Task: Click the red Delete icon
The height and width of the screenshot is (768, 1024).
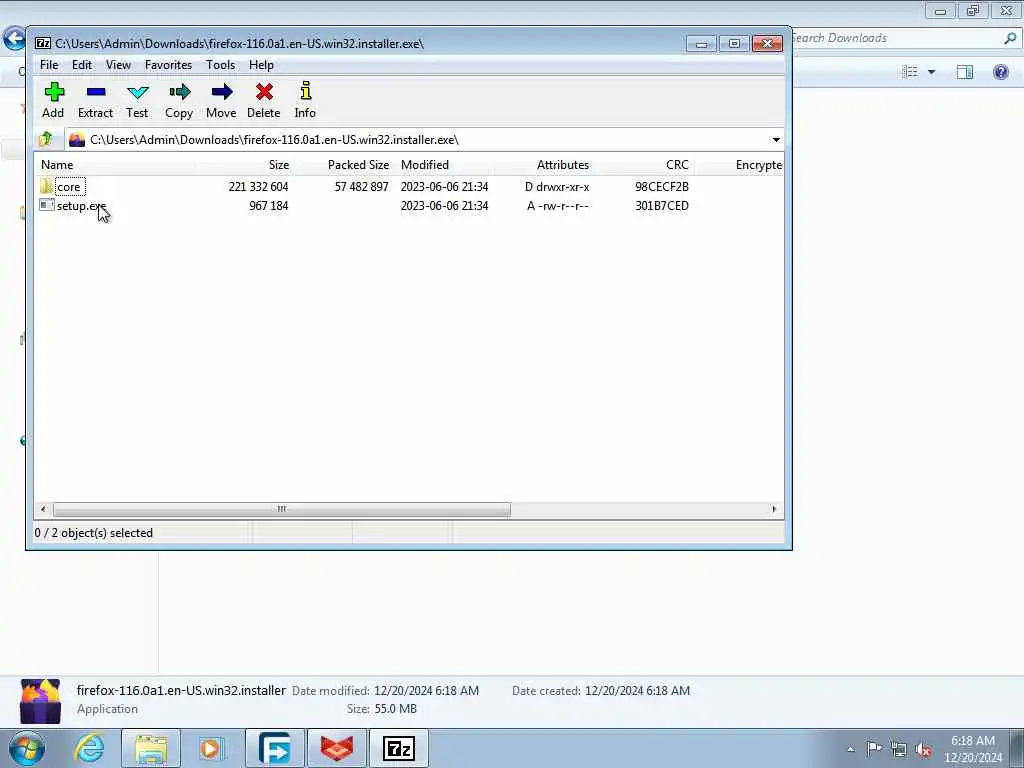Action: [264, 91]
